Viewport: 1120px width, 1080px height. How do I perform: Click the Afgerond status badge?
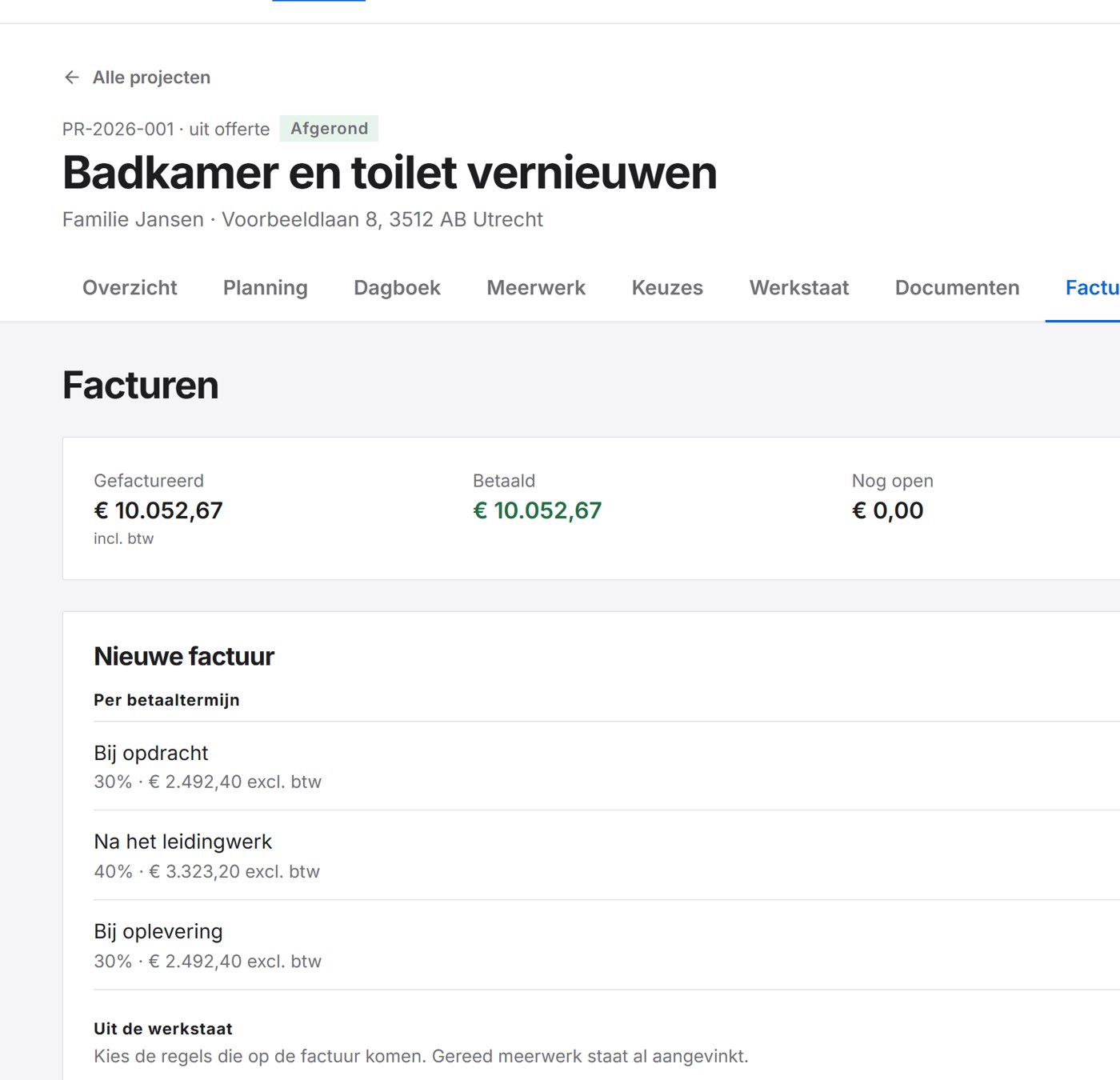pos(329,129)
